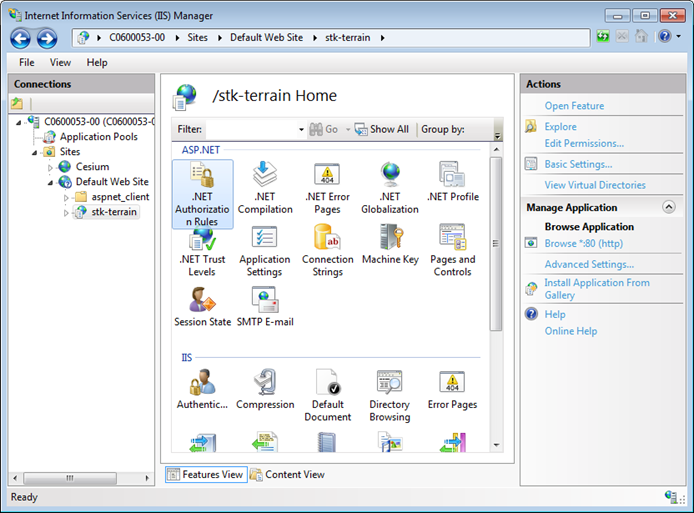The height and width of the screenshot is (513, 694).
Task: Open Advanced Settings link
Action: click(589, 264)
